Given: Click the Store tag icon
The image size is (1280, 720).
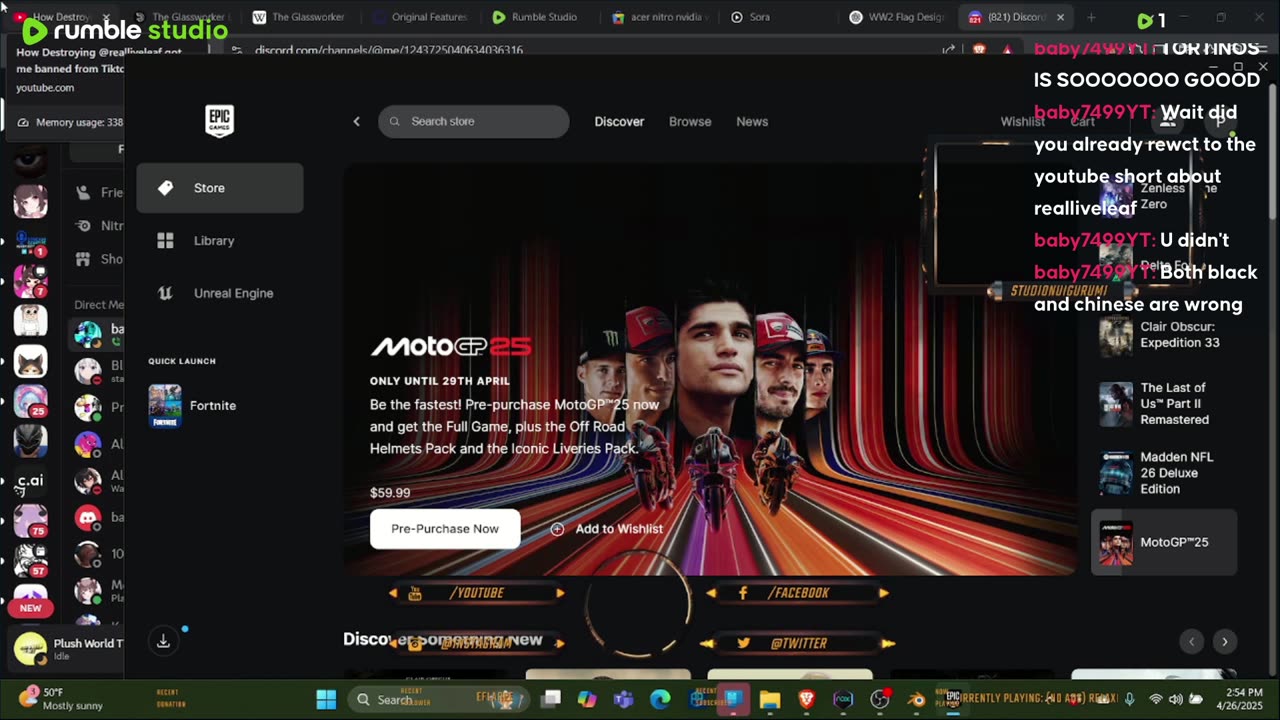Looking at the screenshot, I should [166, 188].
